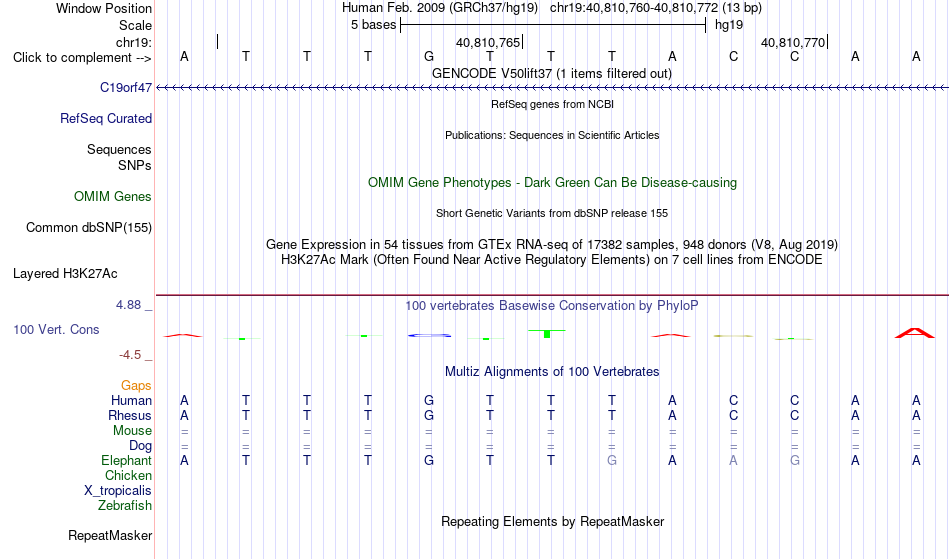Screen dimensions: 950x559
Task: Click the 4.88 PhyloP upper limit
Action: (x=128, y=305)
